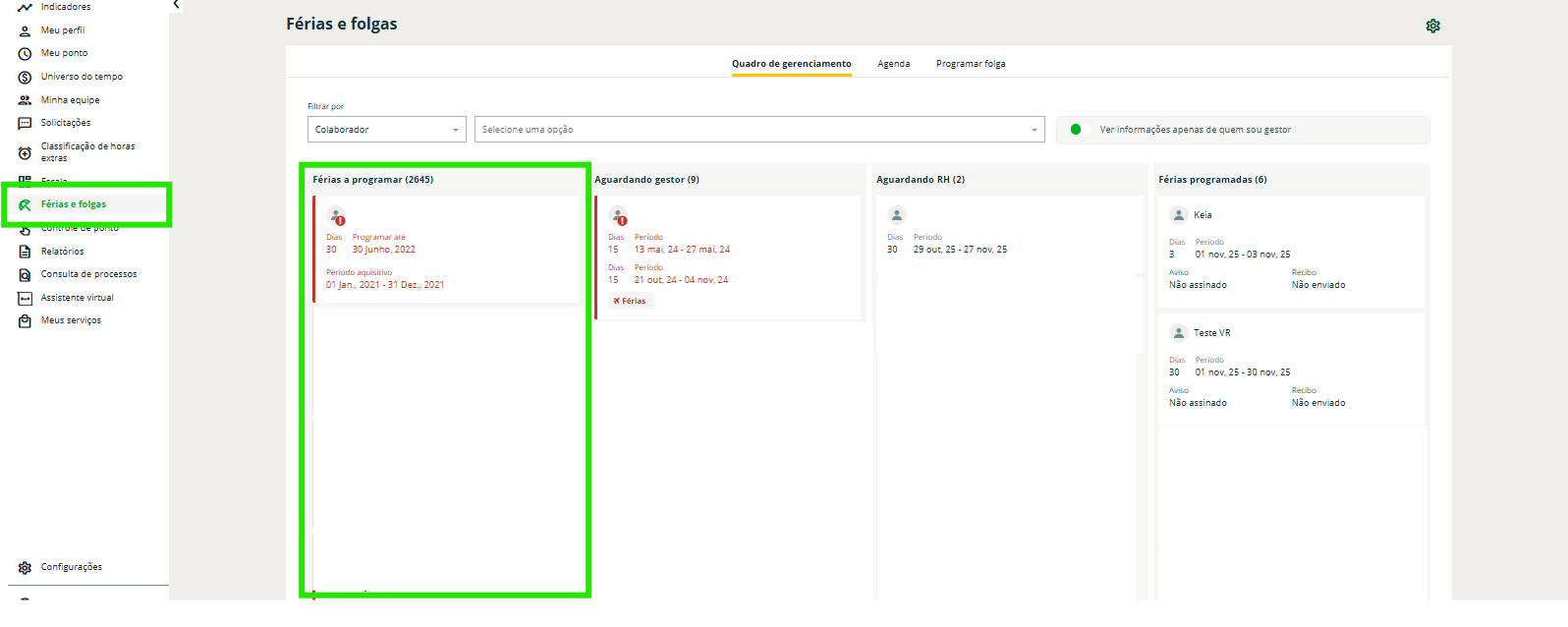Open Configurações in the sidebar
This screenshot has width=1568, height=627.
click(71, 567)
